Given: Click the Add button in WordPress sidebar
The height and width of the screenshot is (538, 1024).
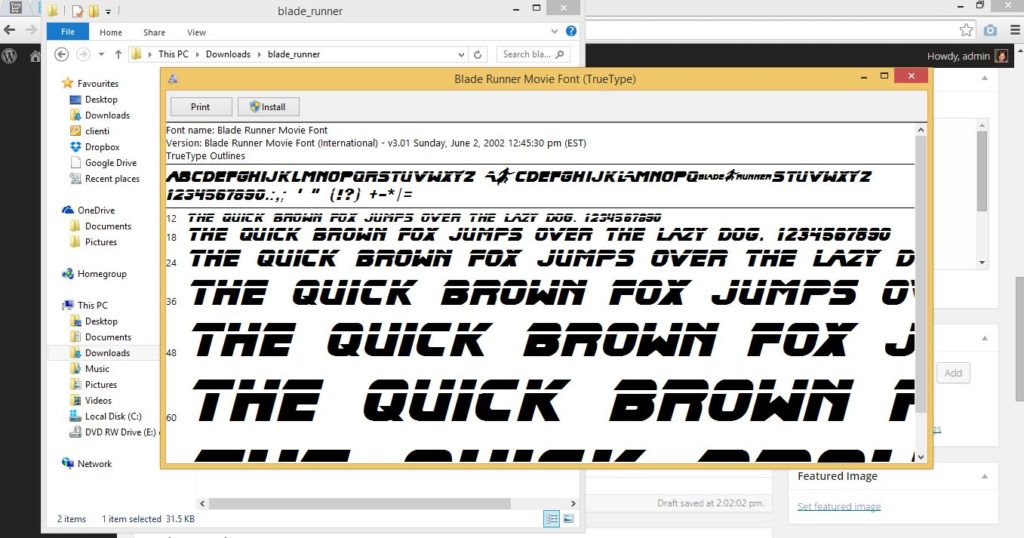Looking at the screenshot, I should pos(953,373).
